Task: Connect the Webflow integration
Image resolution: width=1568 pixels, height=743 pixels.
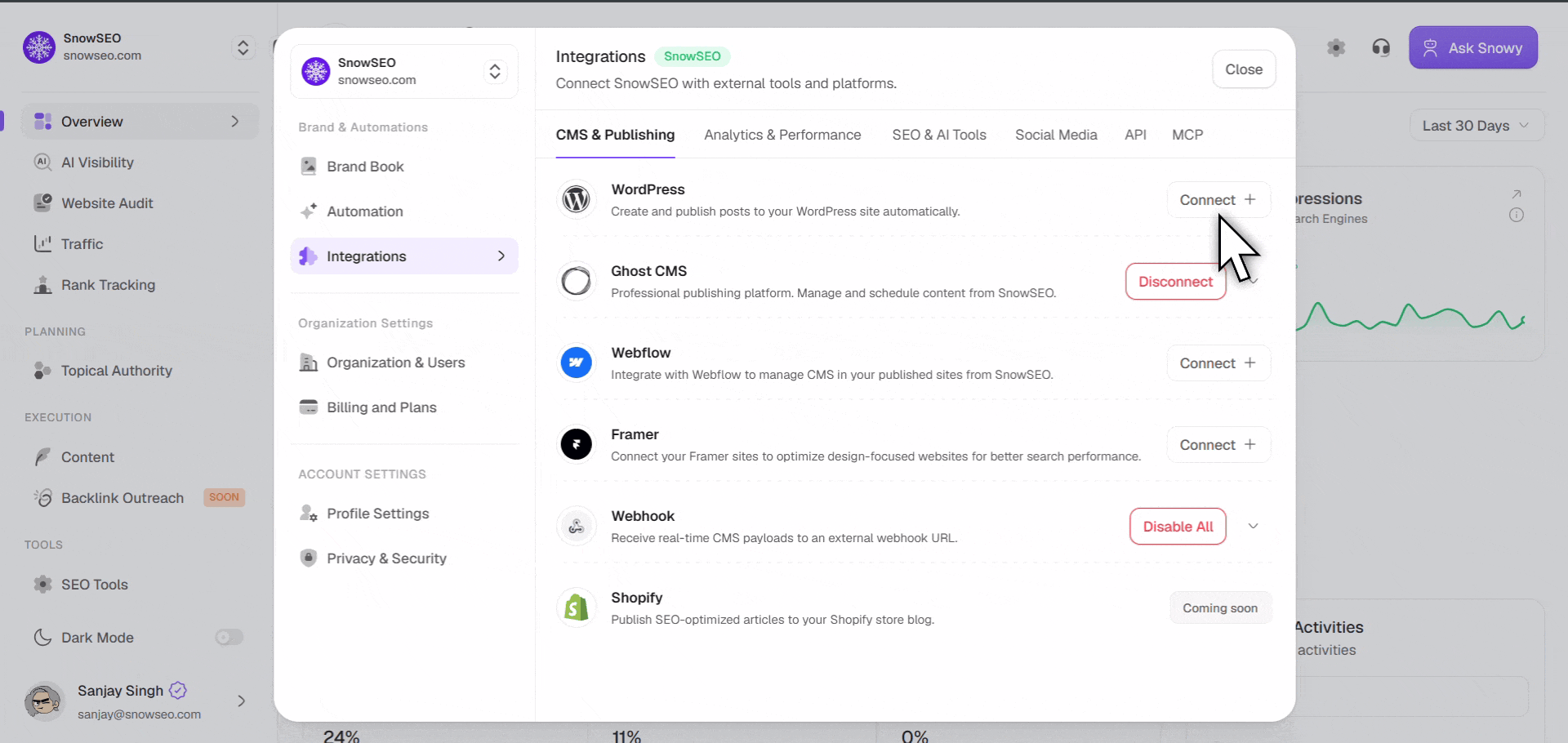Action: click(1218, 363)
